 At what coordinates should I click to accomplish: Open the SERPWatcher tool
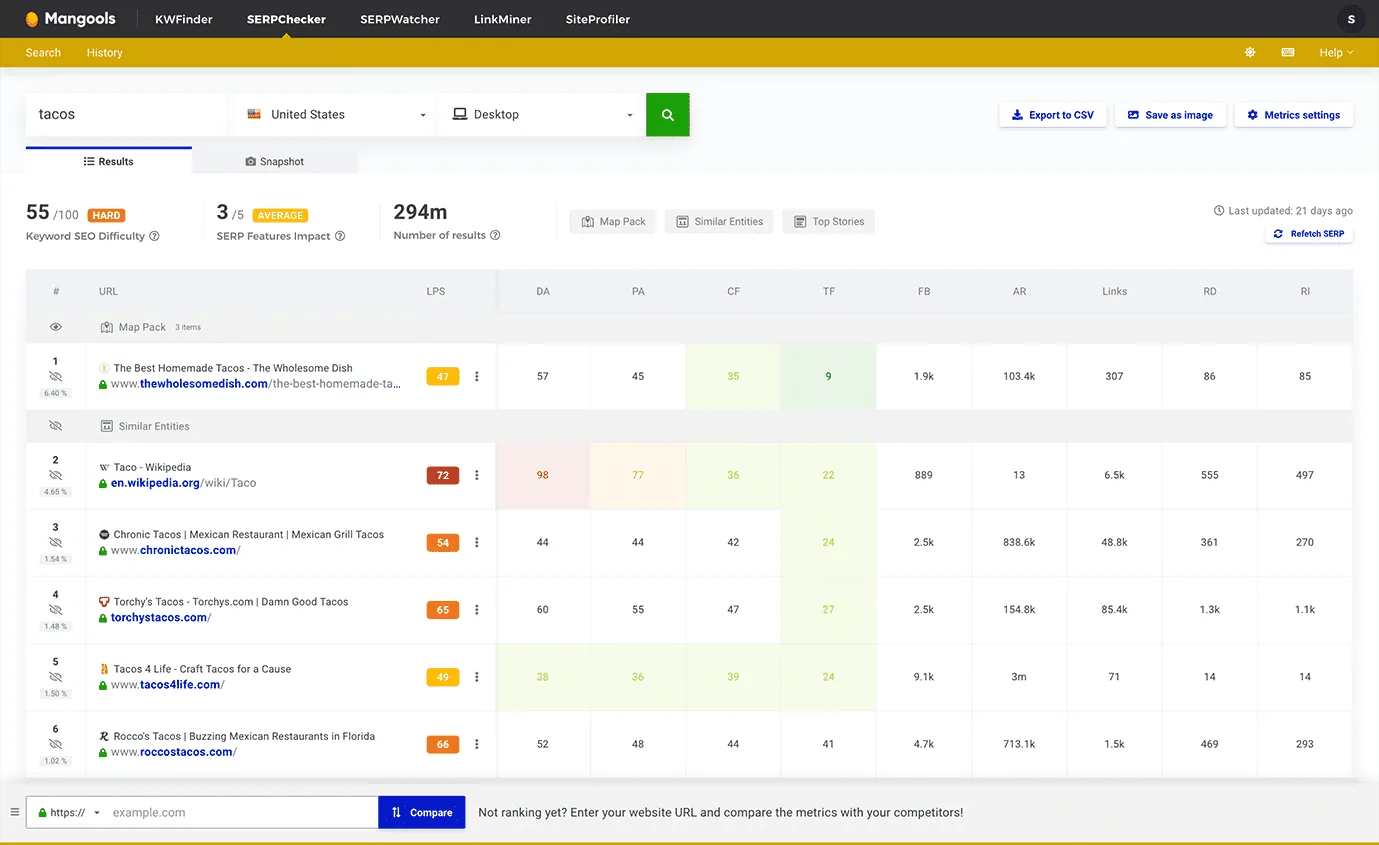pyautogui.click(x=398, y=19)
